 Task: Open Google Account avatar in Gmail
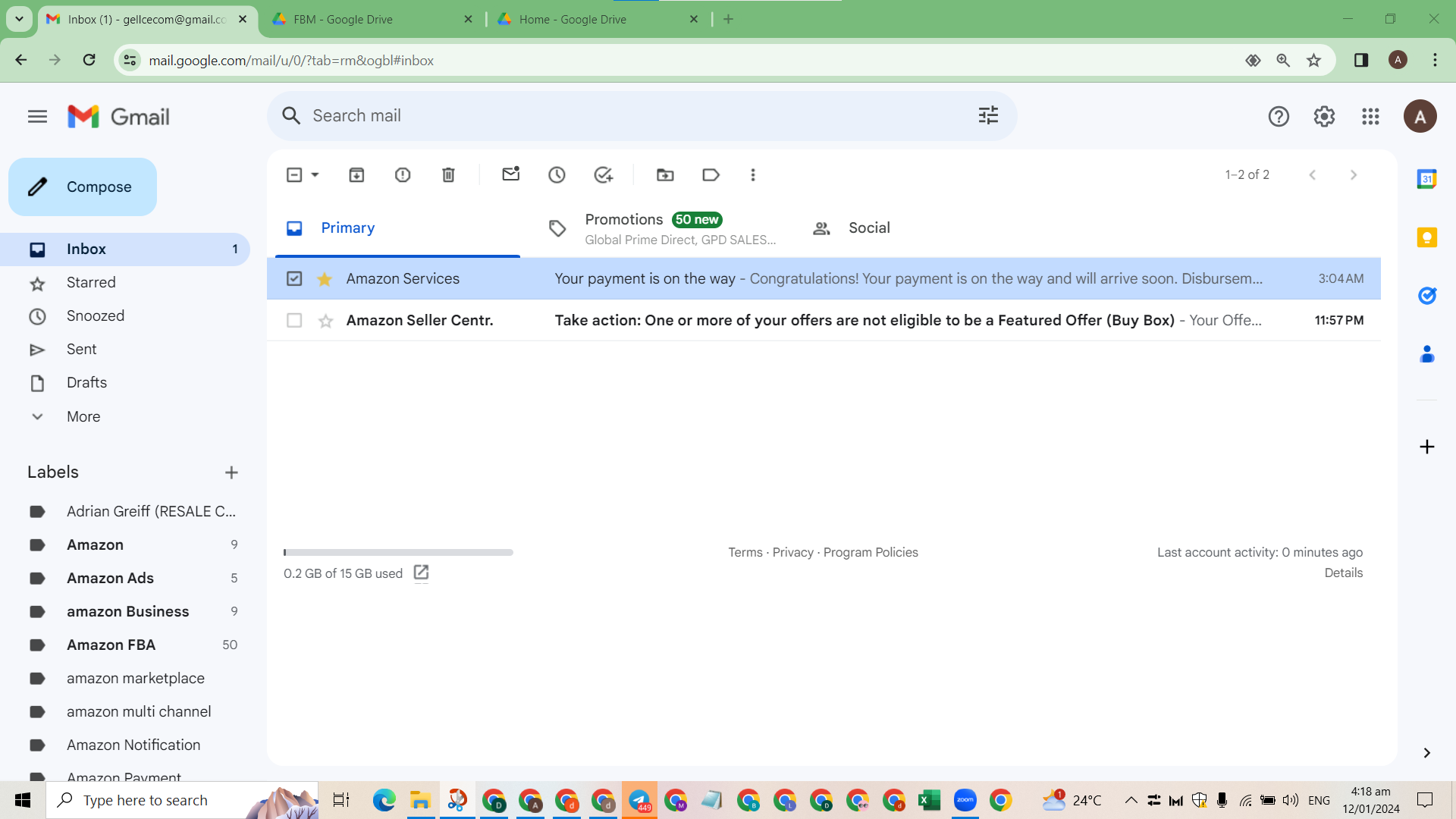[x=1420, y=117]
